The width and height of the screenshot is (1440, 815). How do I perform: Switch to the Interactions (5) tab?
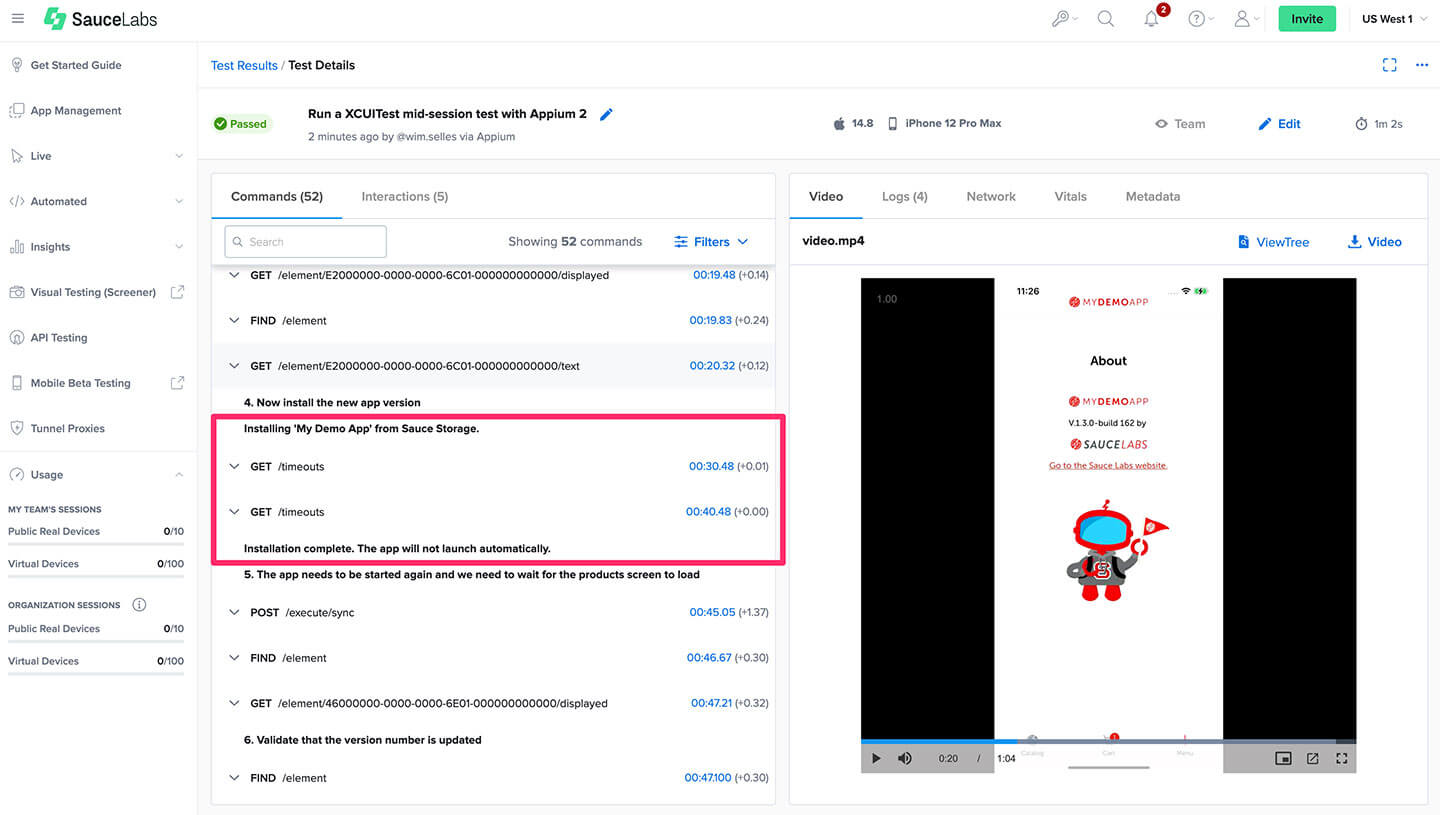pos(404,197)
